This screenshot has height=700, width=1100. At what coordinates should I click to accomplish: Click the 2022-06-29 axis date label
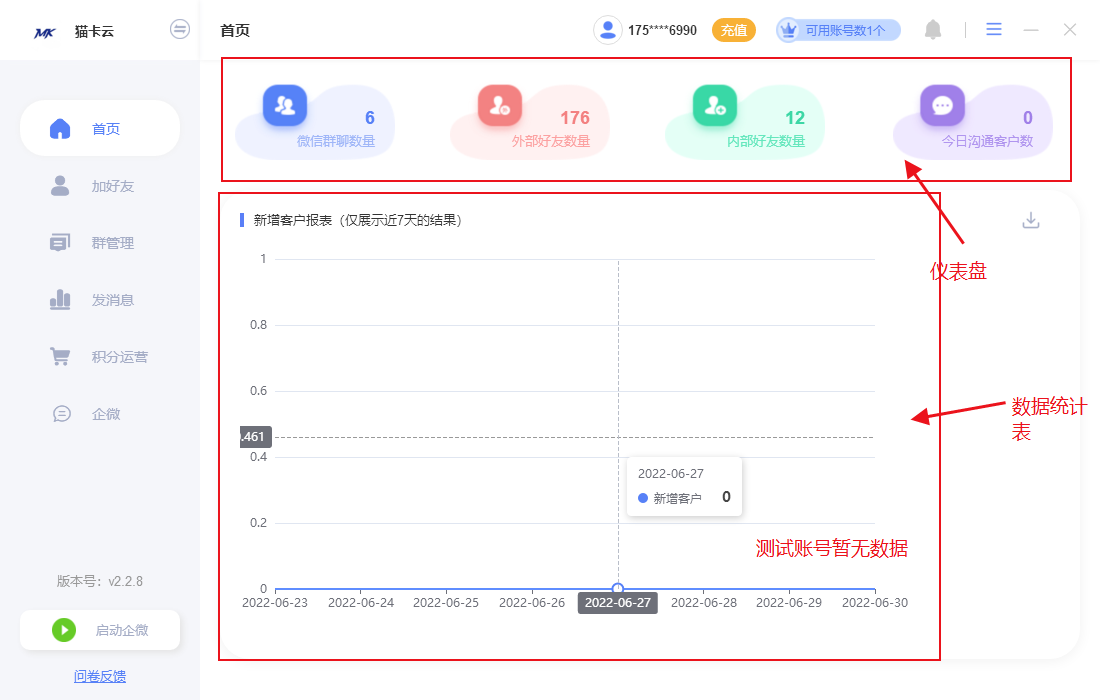click(789, 603)
